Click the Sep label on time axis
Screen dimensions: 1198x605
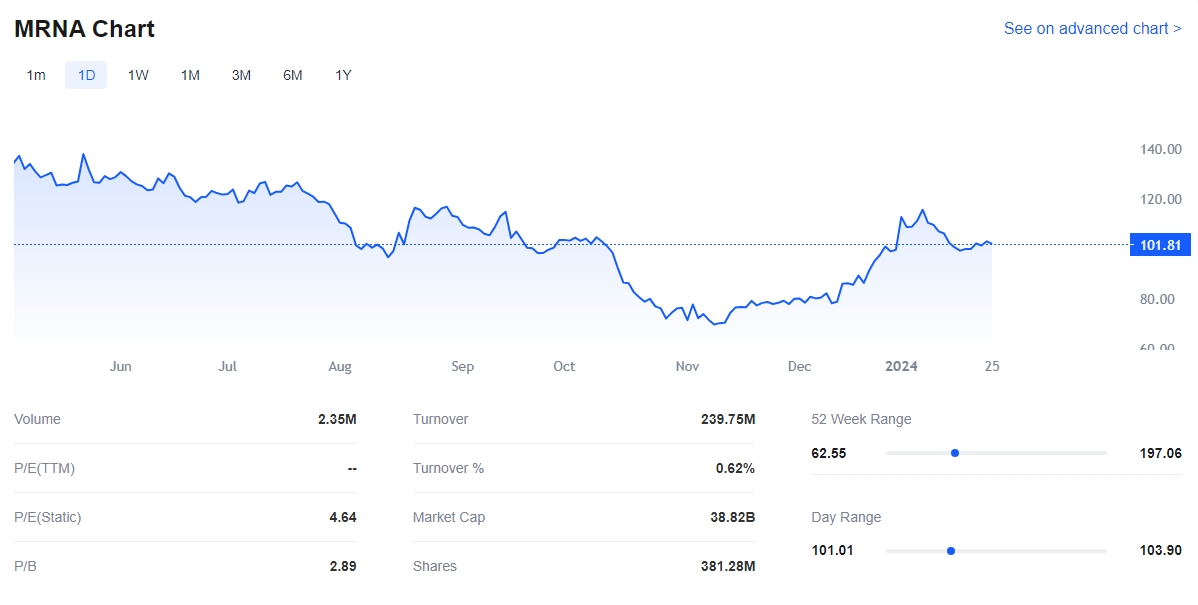462,366
